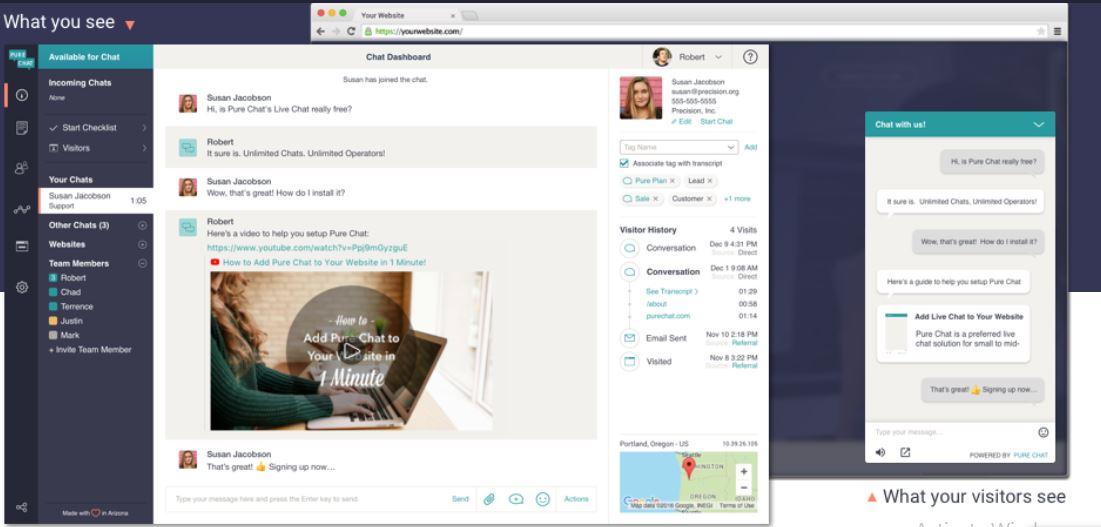Open the YouTube video URL link
The width and height of the screenshot is (1101, 527).
coord(307,248)
